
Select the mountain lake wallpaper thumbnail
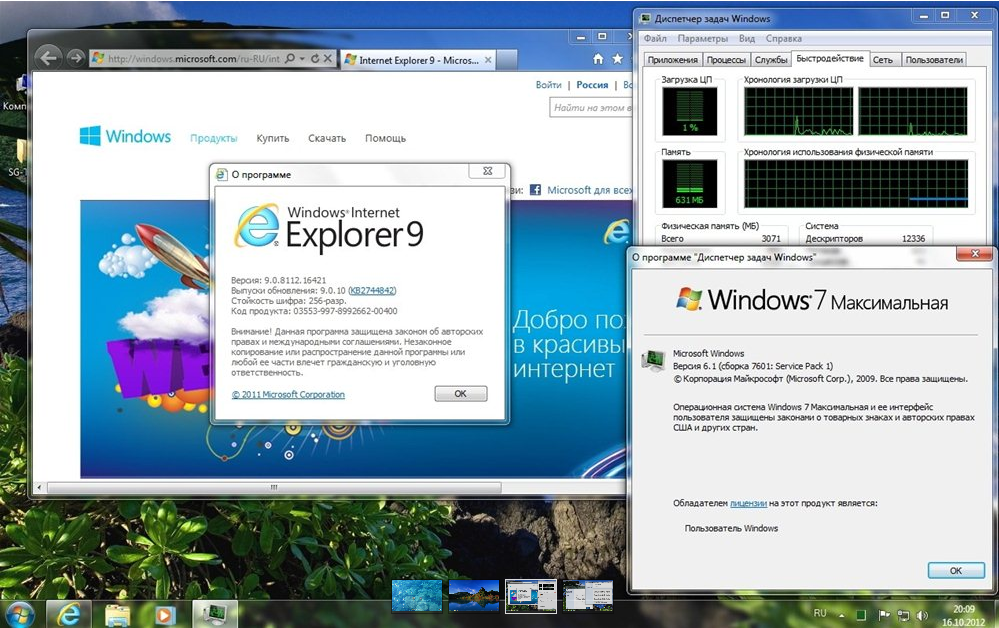click(x=474, y=596)
